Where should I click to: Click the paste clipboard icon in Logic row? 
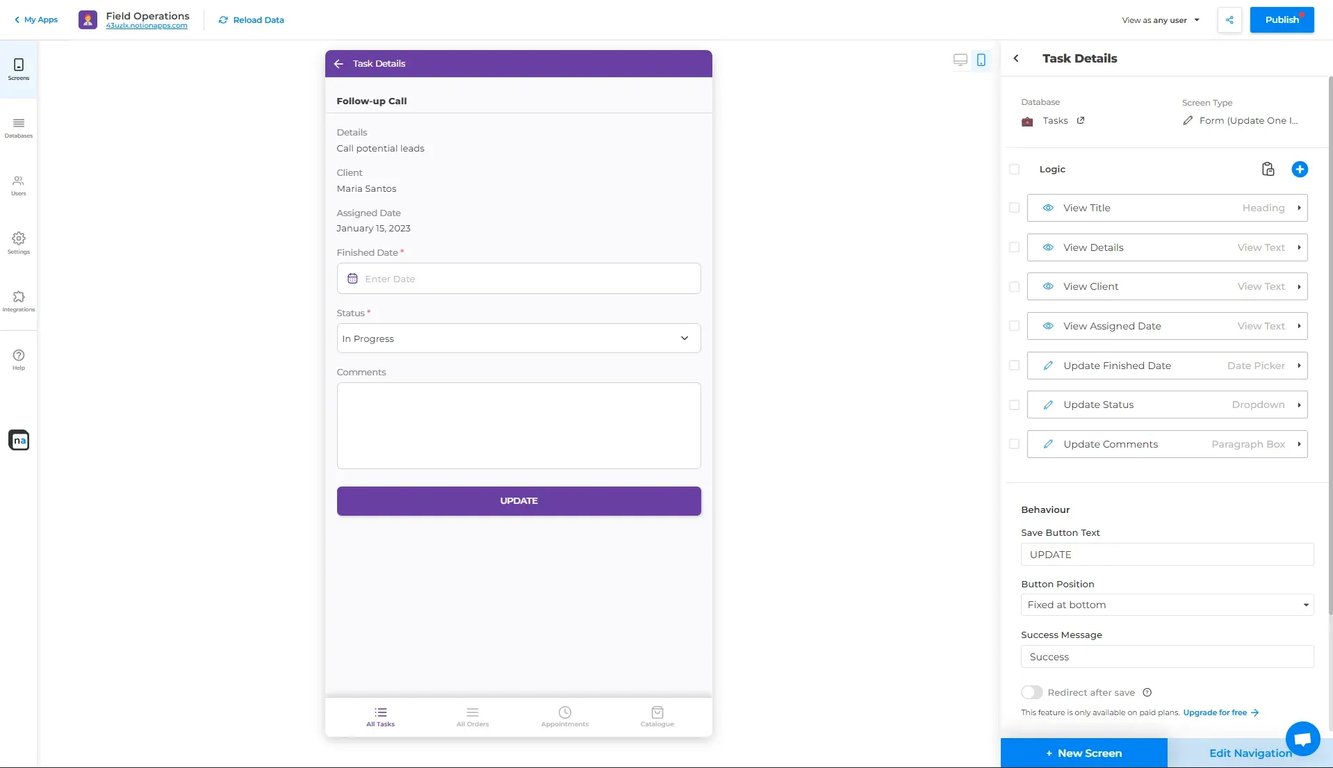coord(1268,169)
